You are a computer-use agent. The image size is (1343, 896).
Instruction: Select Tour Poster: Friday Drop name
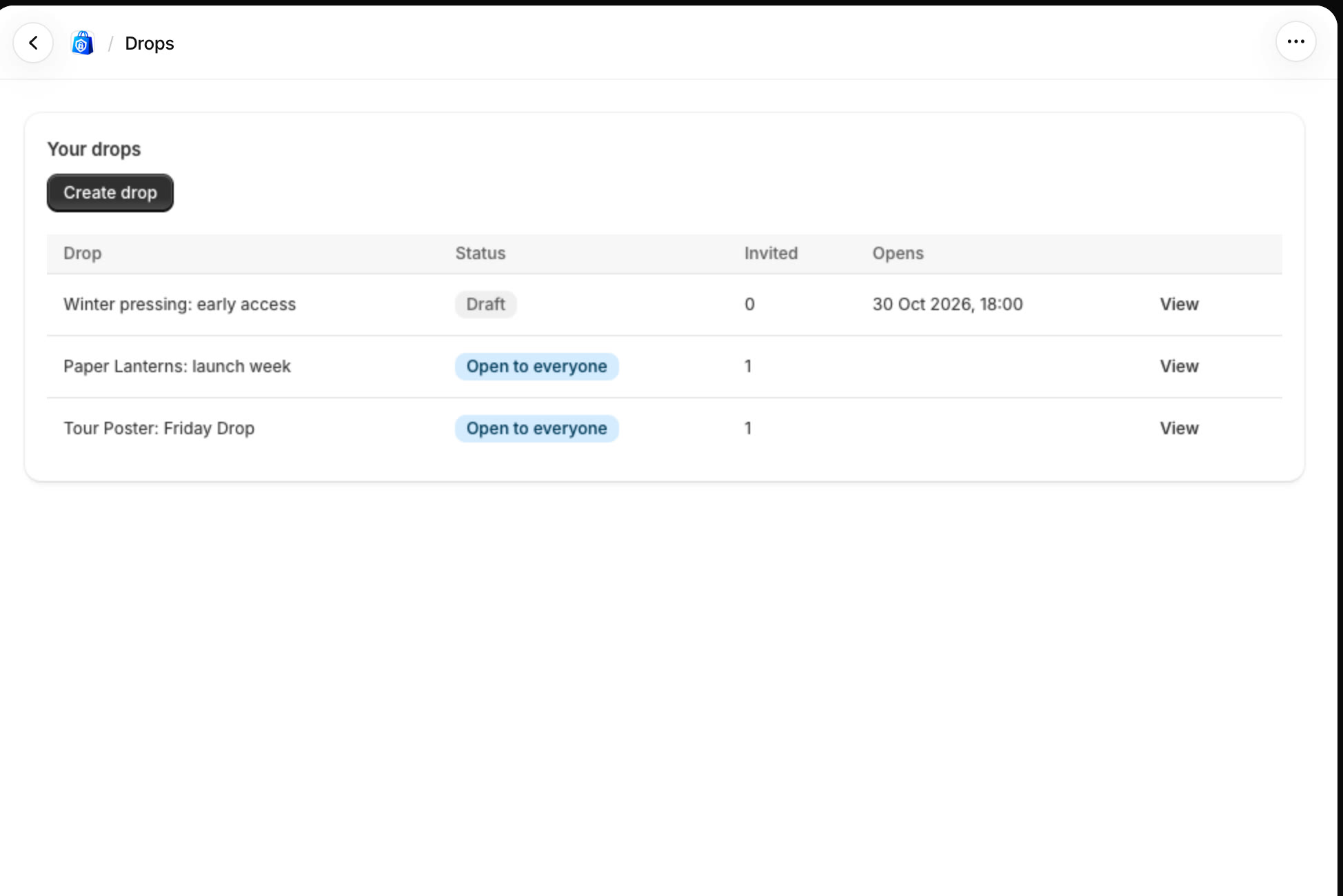(x=159, y=429)
